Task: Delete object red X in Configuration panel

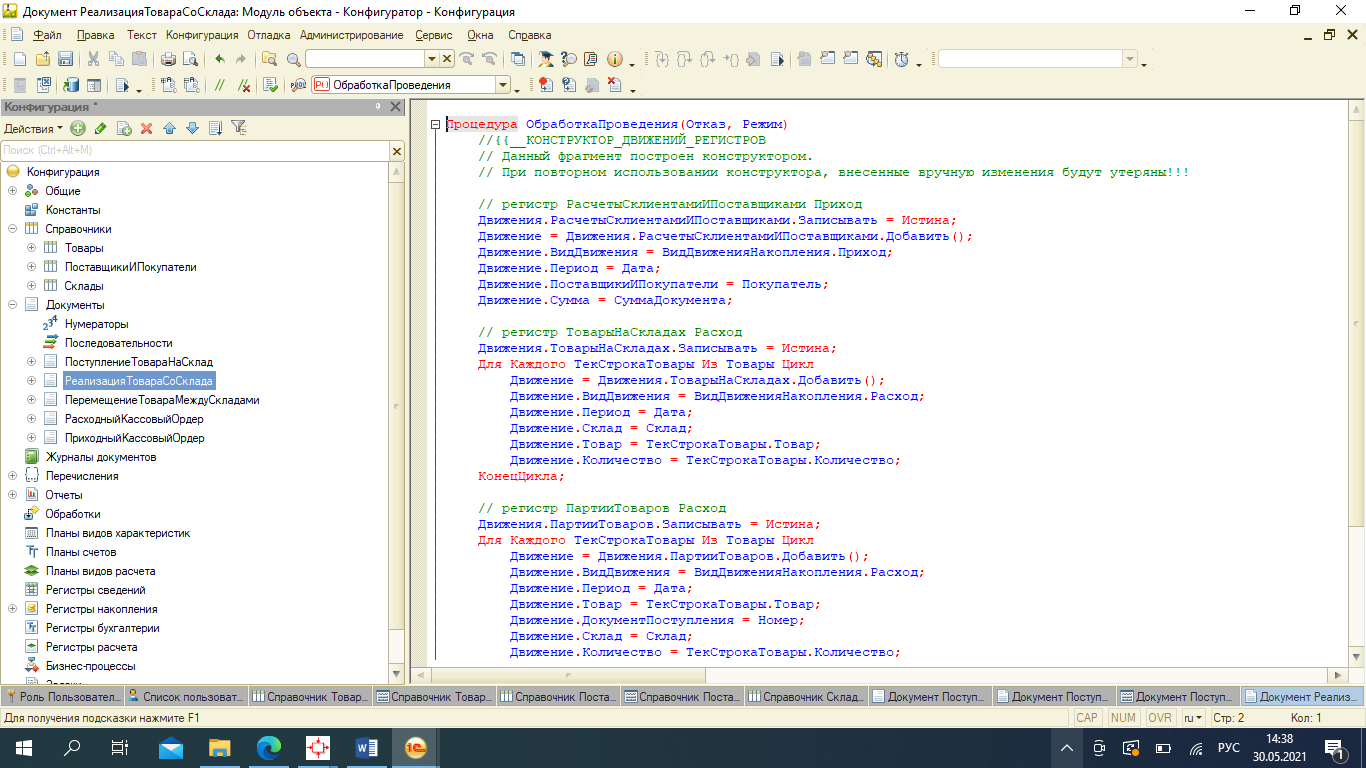Action: pos(146,128)
